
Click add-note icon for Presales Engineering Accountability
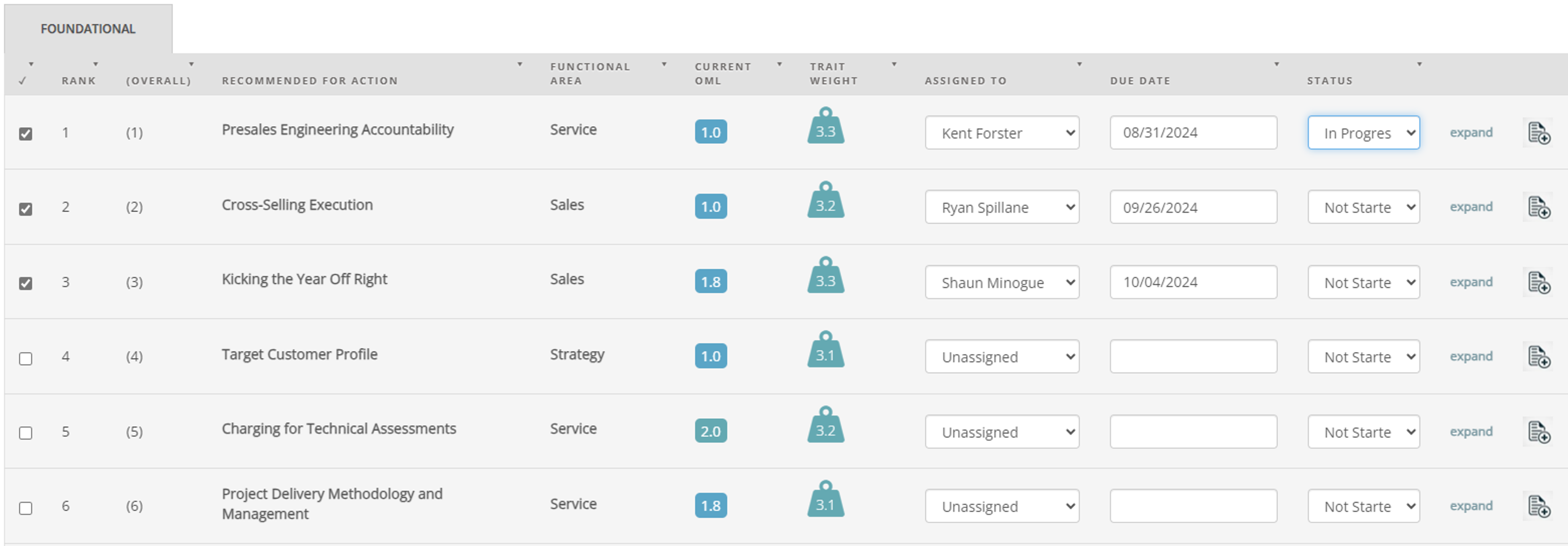pyautogui.click(x=1539, y=133)
